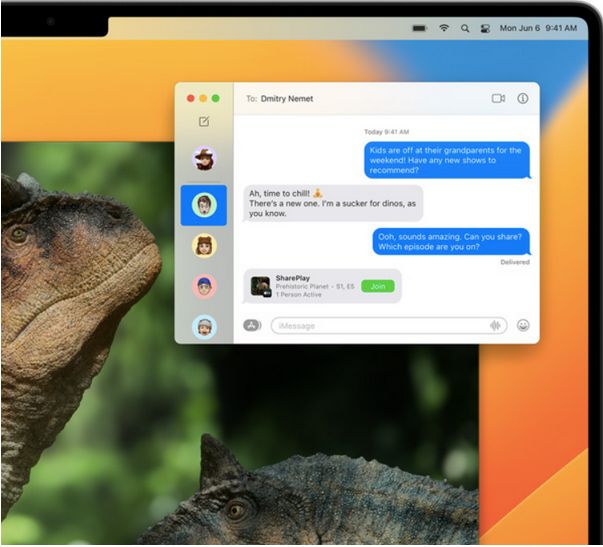Compose a new message
Screen dimensions: 603x547
[204, 122]
